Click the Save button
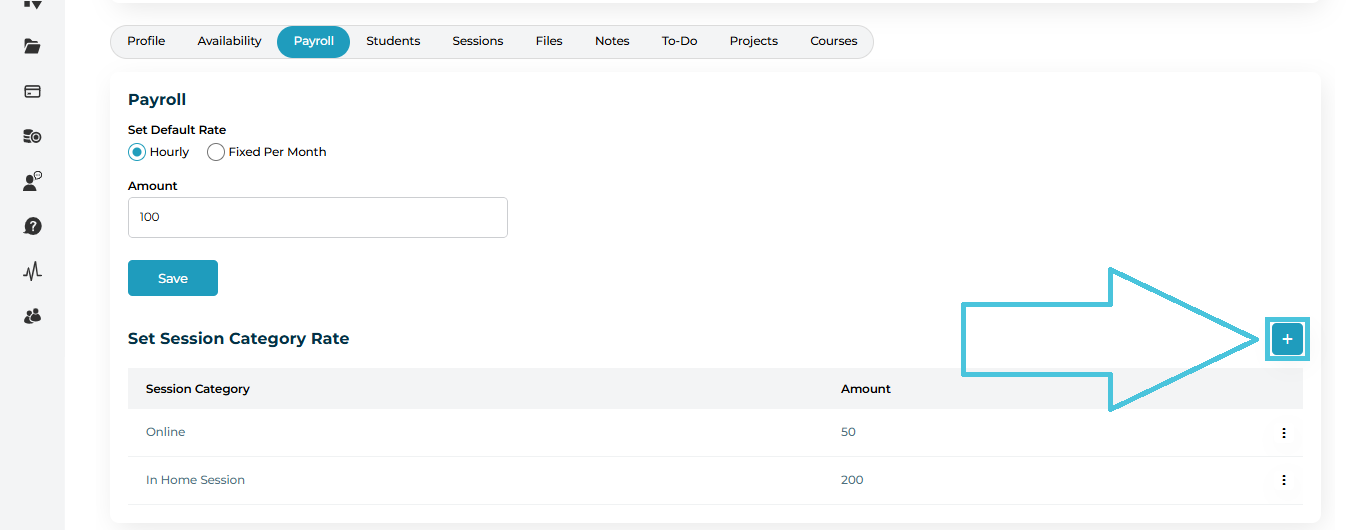The image size is (1366, 530). 173,278
